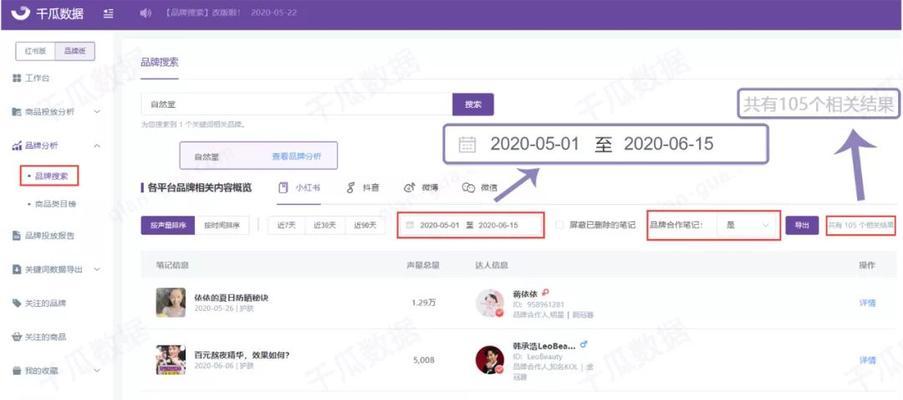Click the 关键词数据导出 icon

[17, 269]
